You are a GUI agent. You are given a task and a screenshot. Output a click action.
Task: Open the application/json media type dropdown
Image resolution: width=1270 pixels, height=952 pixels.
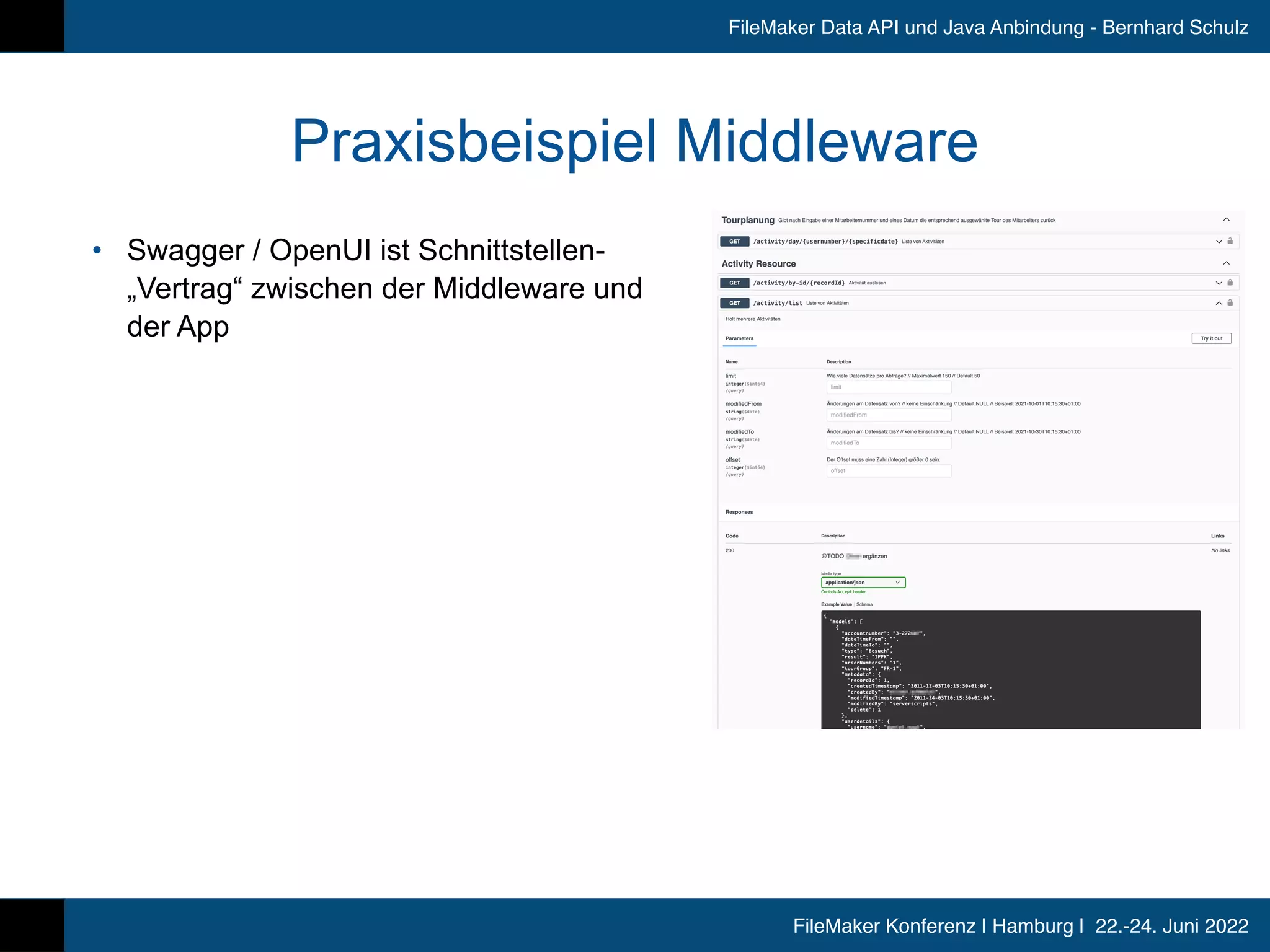pos(863,583)
